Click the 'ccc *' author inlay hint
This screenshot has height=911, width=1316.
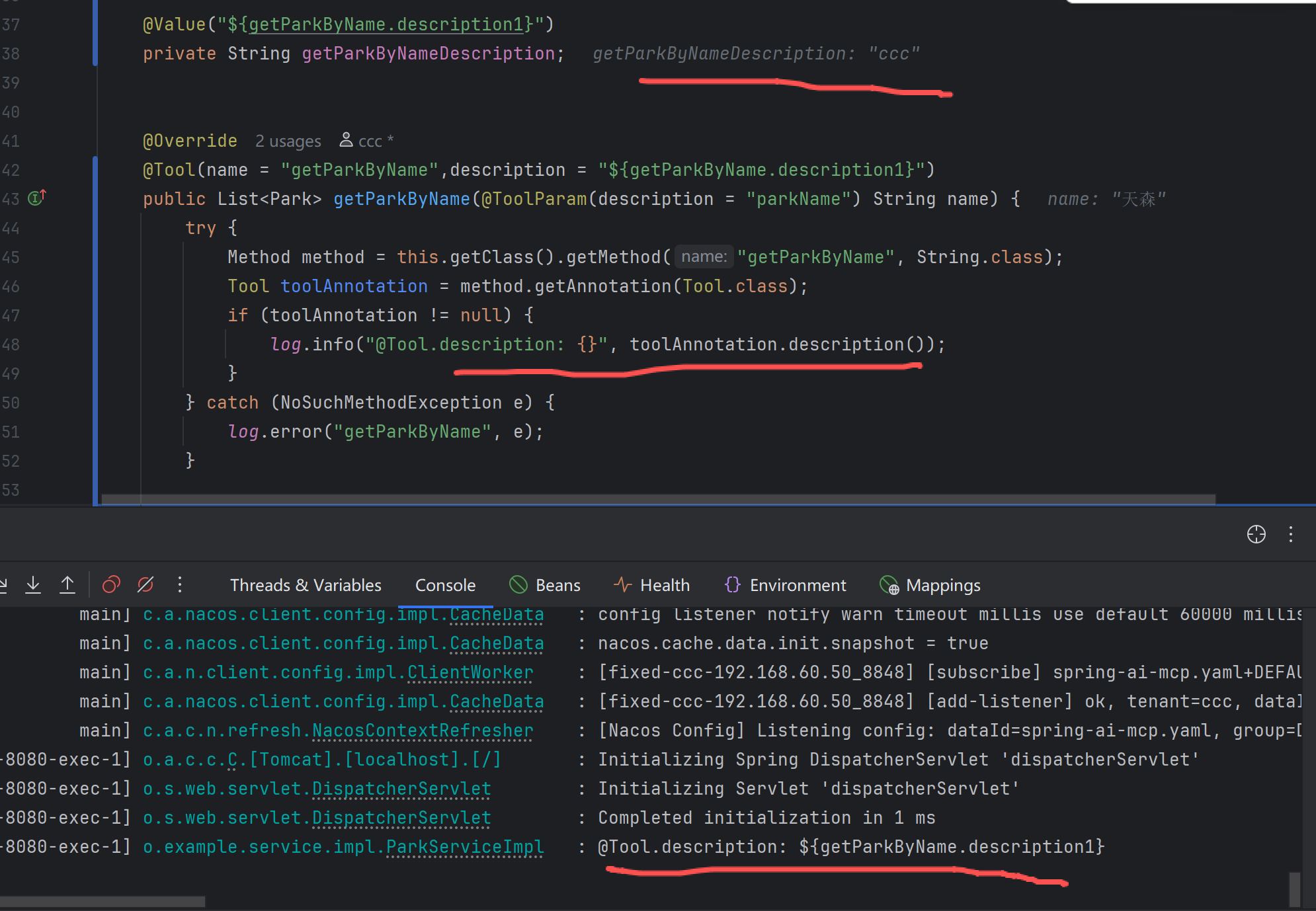click(366, 141)
